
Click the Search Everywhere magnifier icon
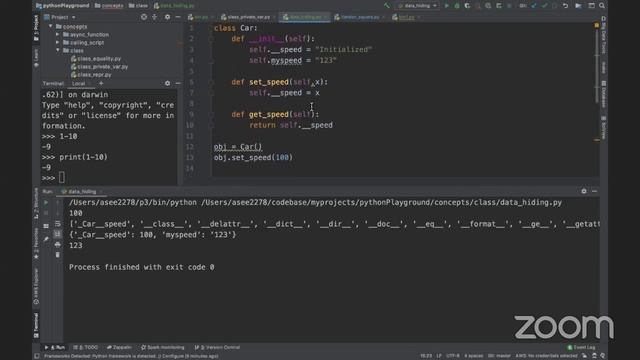[x=602, y=6]
